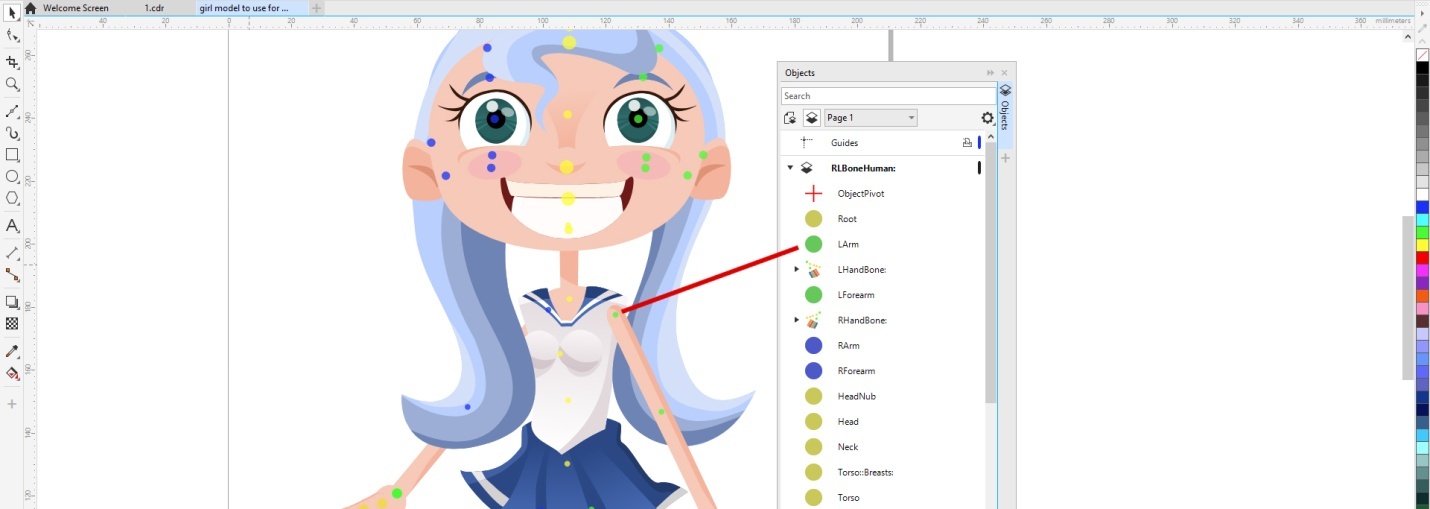The width and height of the screenshot is (1430, 509).
Task: Click the Search field in Objects panel
Action: pyautogui.click(x=888, y=96)
